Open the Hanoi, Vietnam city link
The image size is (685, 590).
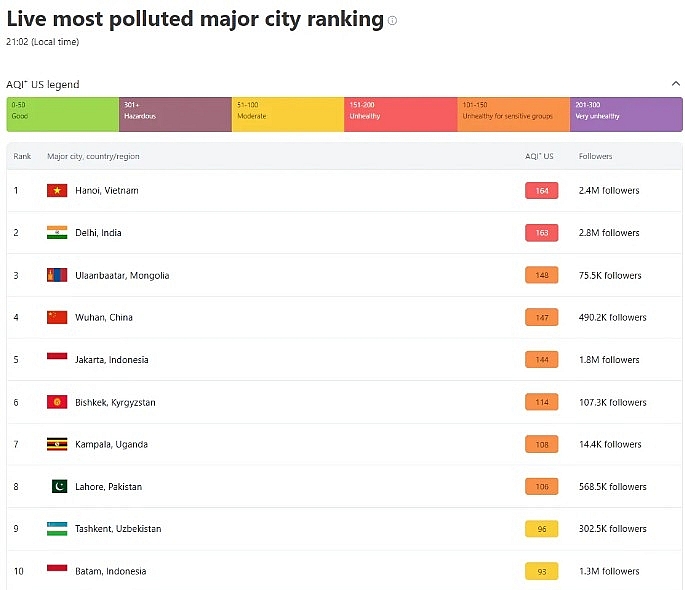point(107,190)
